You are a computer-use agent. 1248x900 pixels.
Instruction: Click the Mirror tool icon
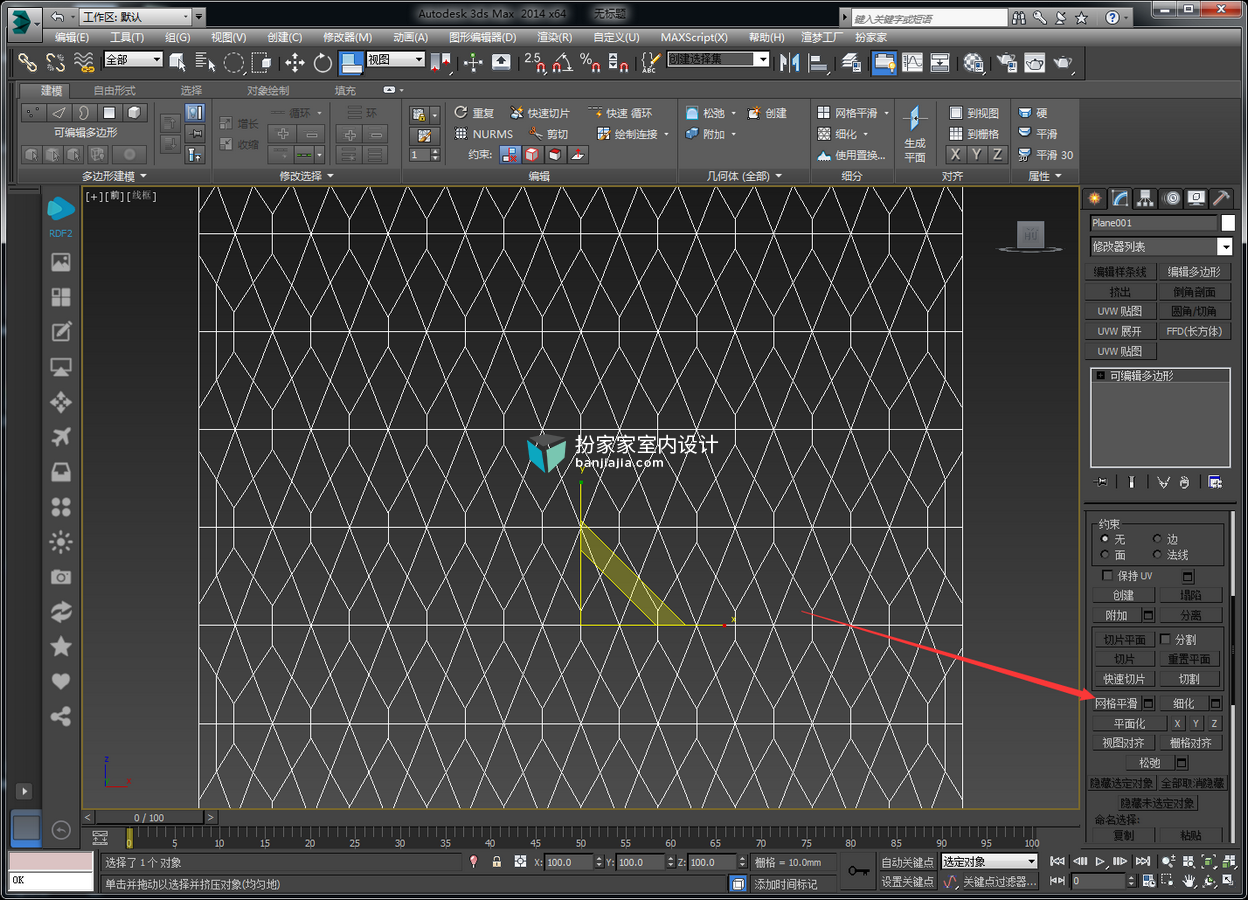pos(791,62)
